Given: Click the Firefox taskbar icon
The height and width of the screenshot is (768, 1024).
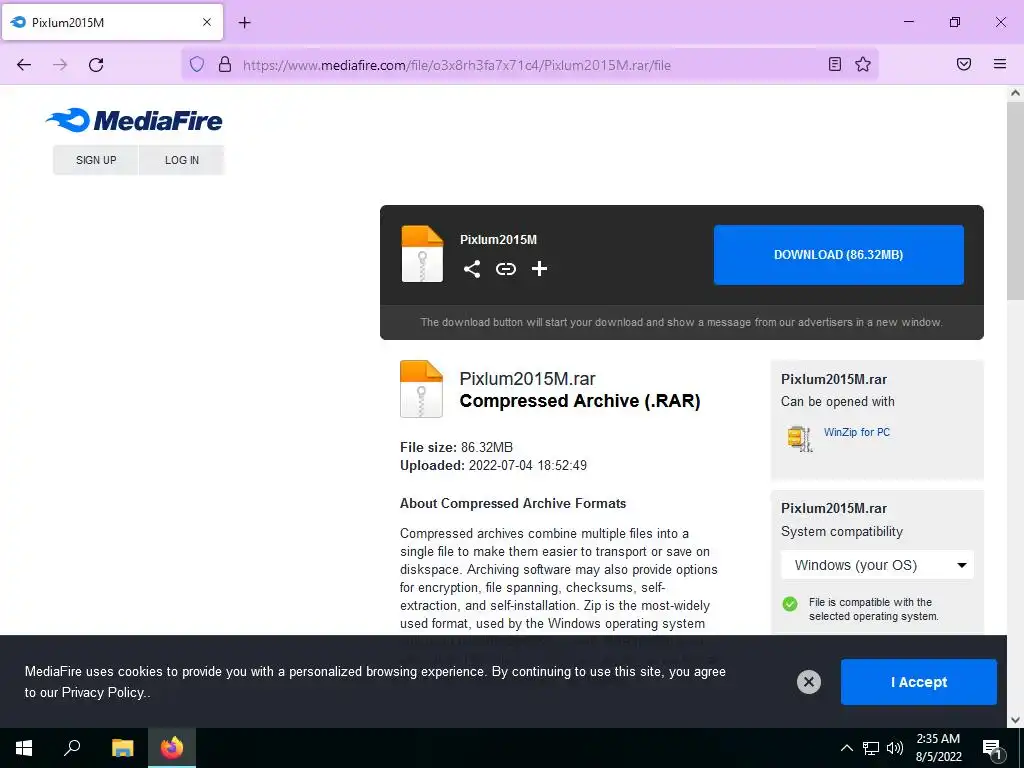Looking at the screenshot, I should [x=172, y=748].
